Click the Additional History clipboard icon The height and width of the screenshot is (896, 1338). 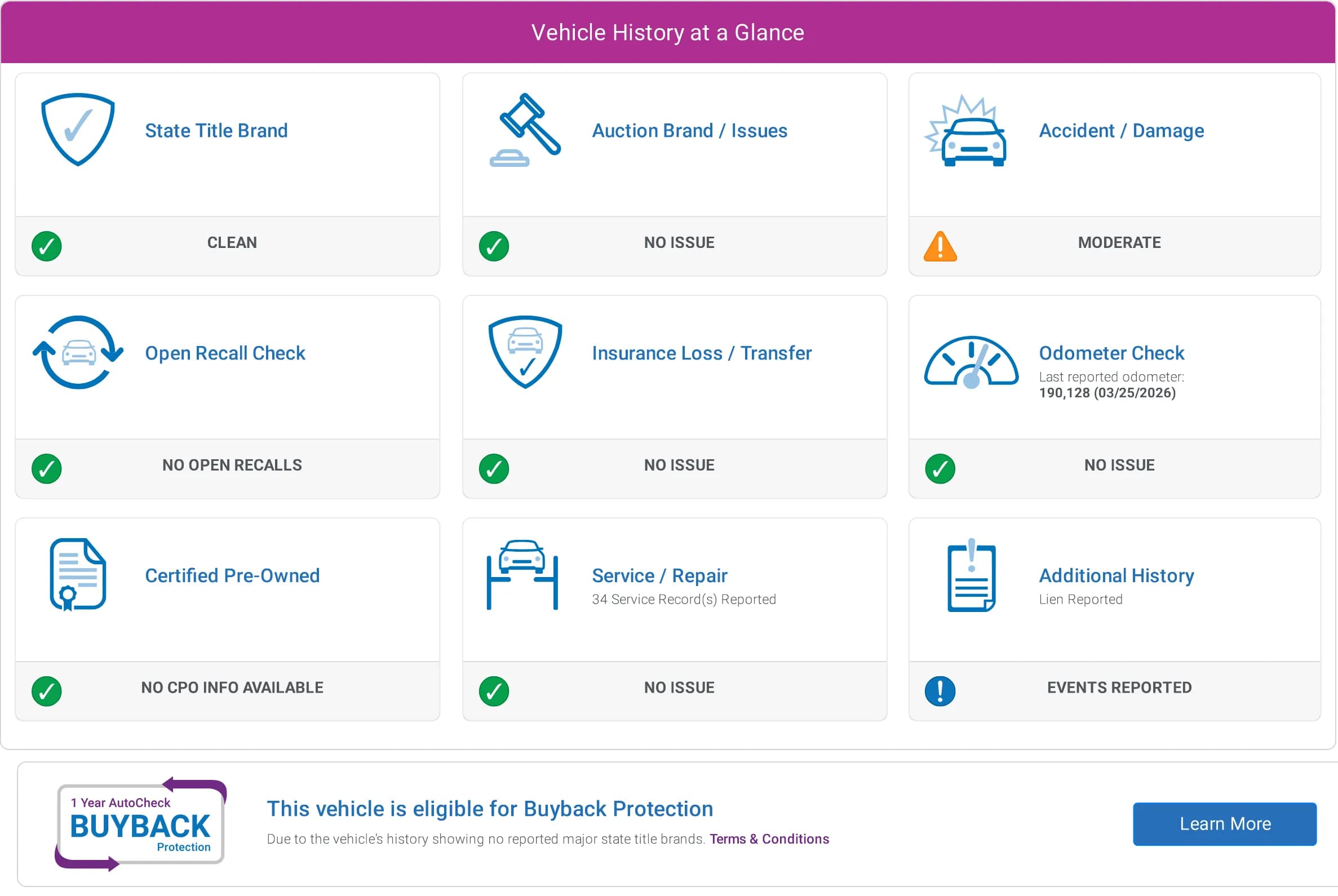pyautogui.click(x=971, y=575)
